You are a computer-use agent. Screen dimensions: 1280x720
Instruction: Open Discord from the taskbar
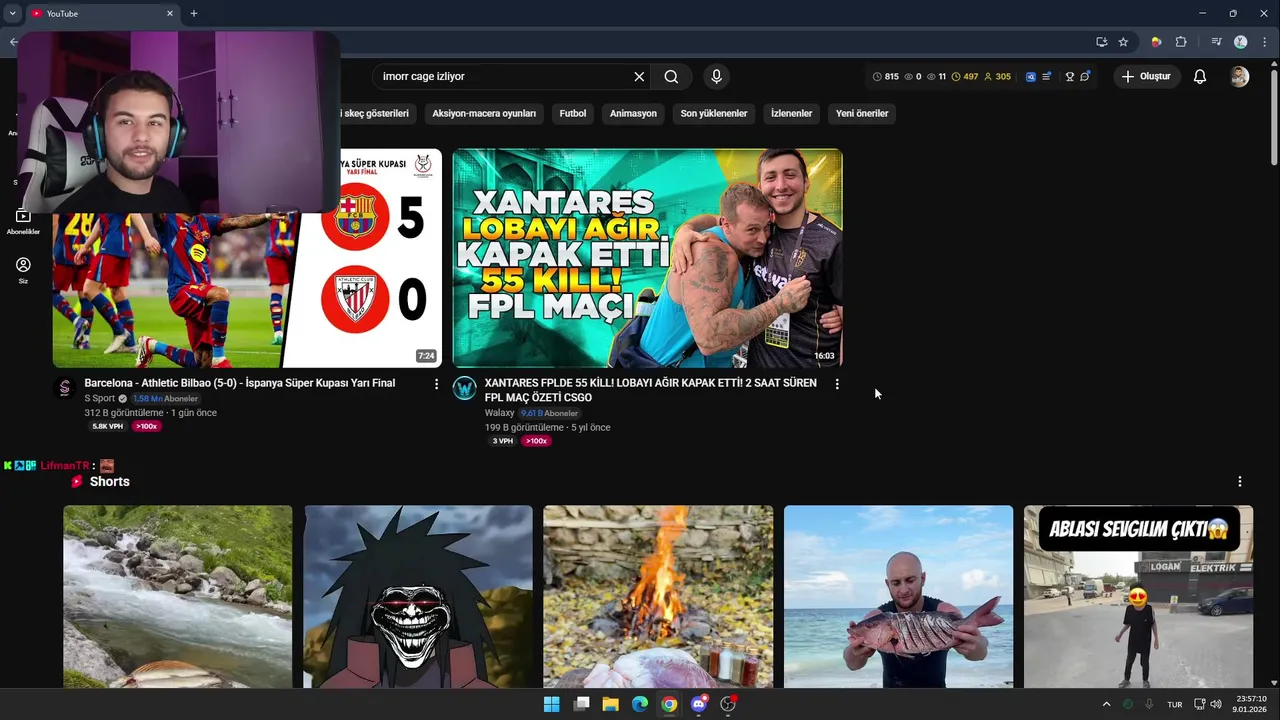pyautogui.click(x=699, y=704)
